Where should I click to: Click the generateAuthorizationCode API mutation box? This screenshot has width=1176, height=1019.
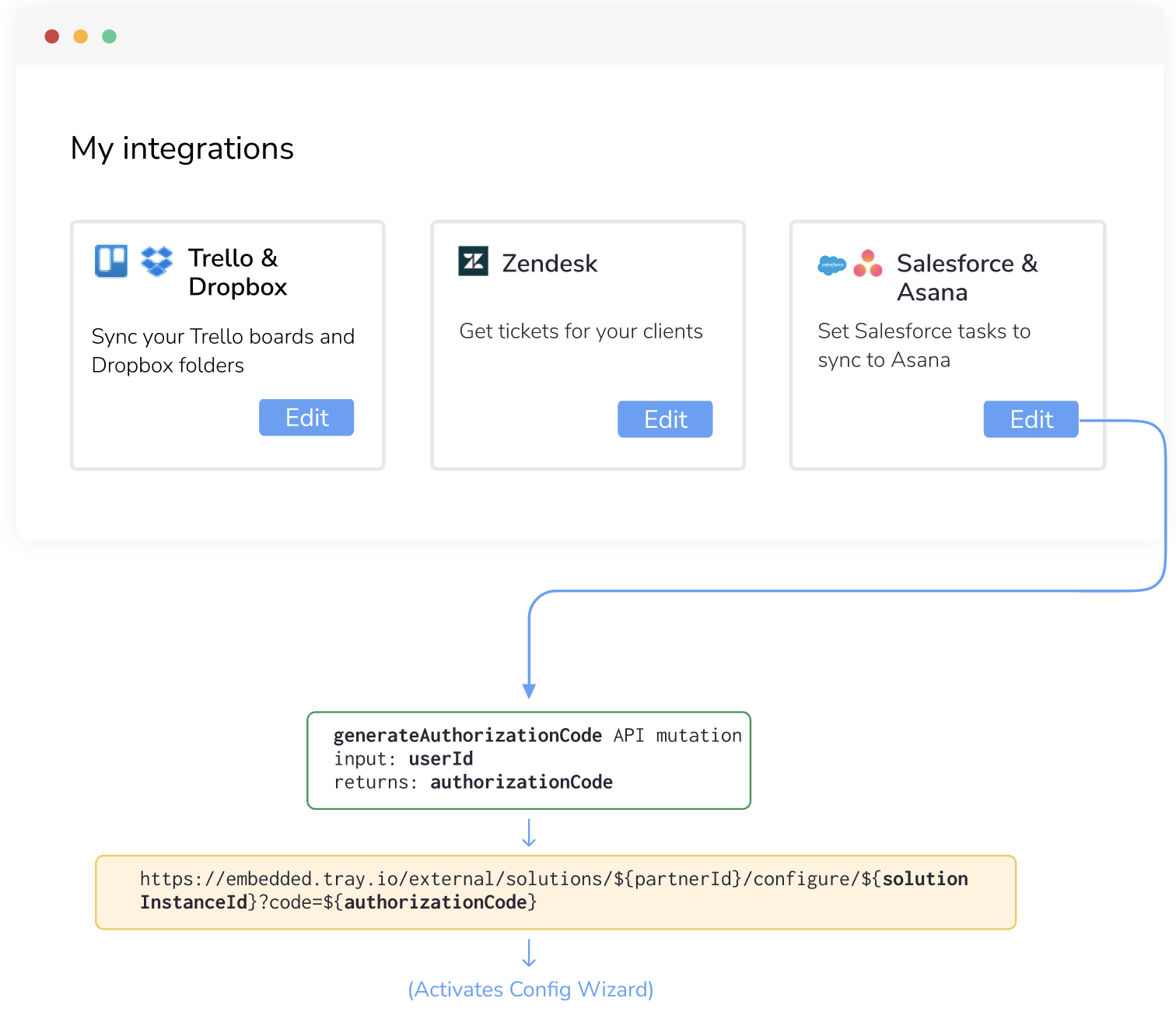point(529,760)
